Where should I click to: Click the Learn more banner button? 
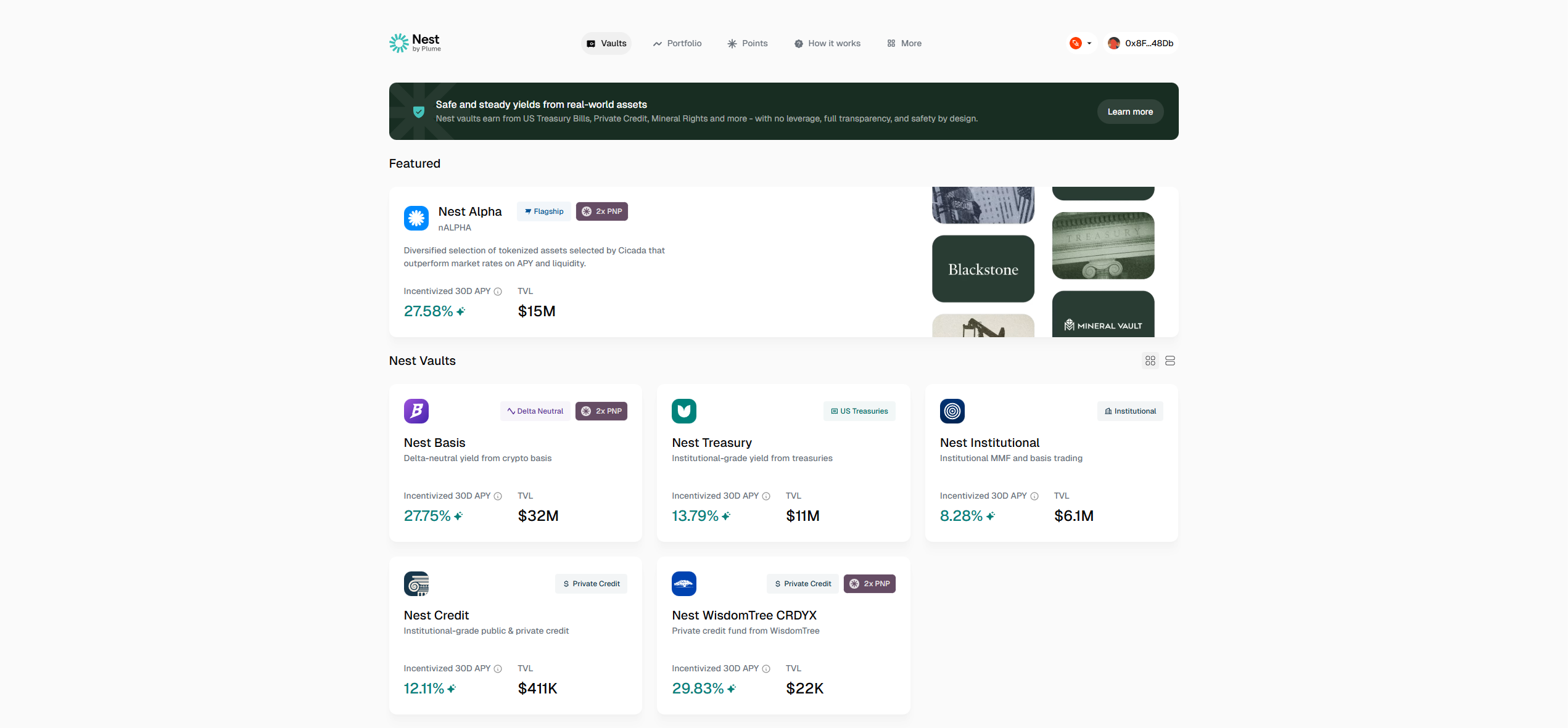(x=1129, y=112)
